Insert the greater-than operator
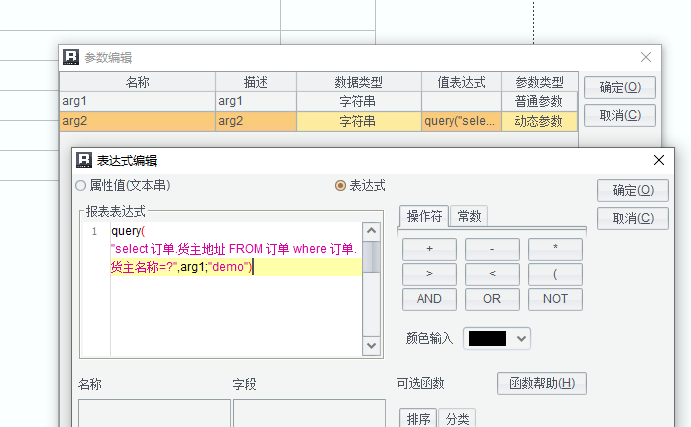 coord(429,274)
